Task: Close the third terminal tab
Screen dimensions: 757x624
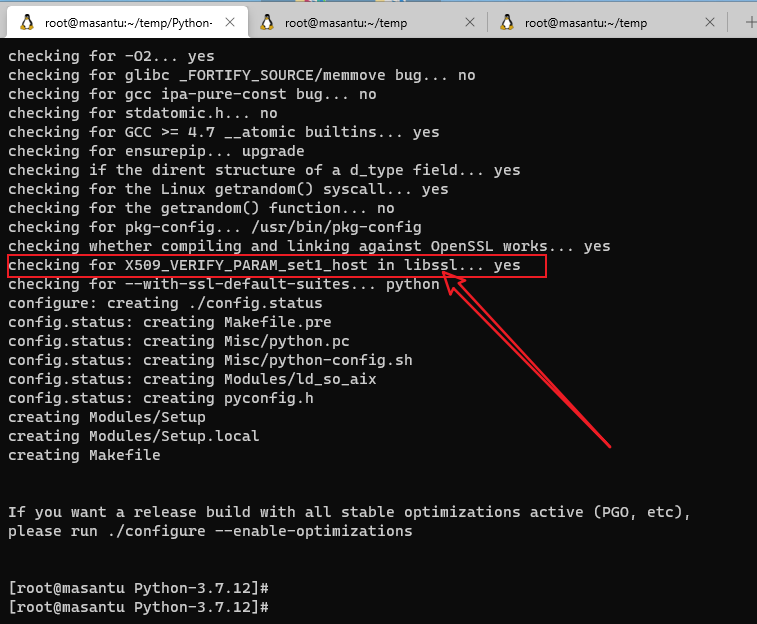Action: pos(710,22)
